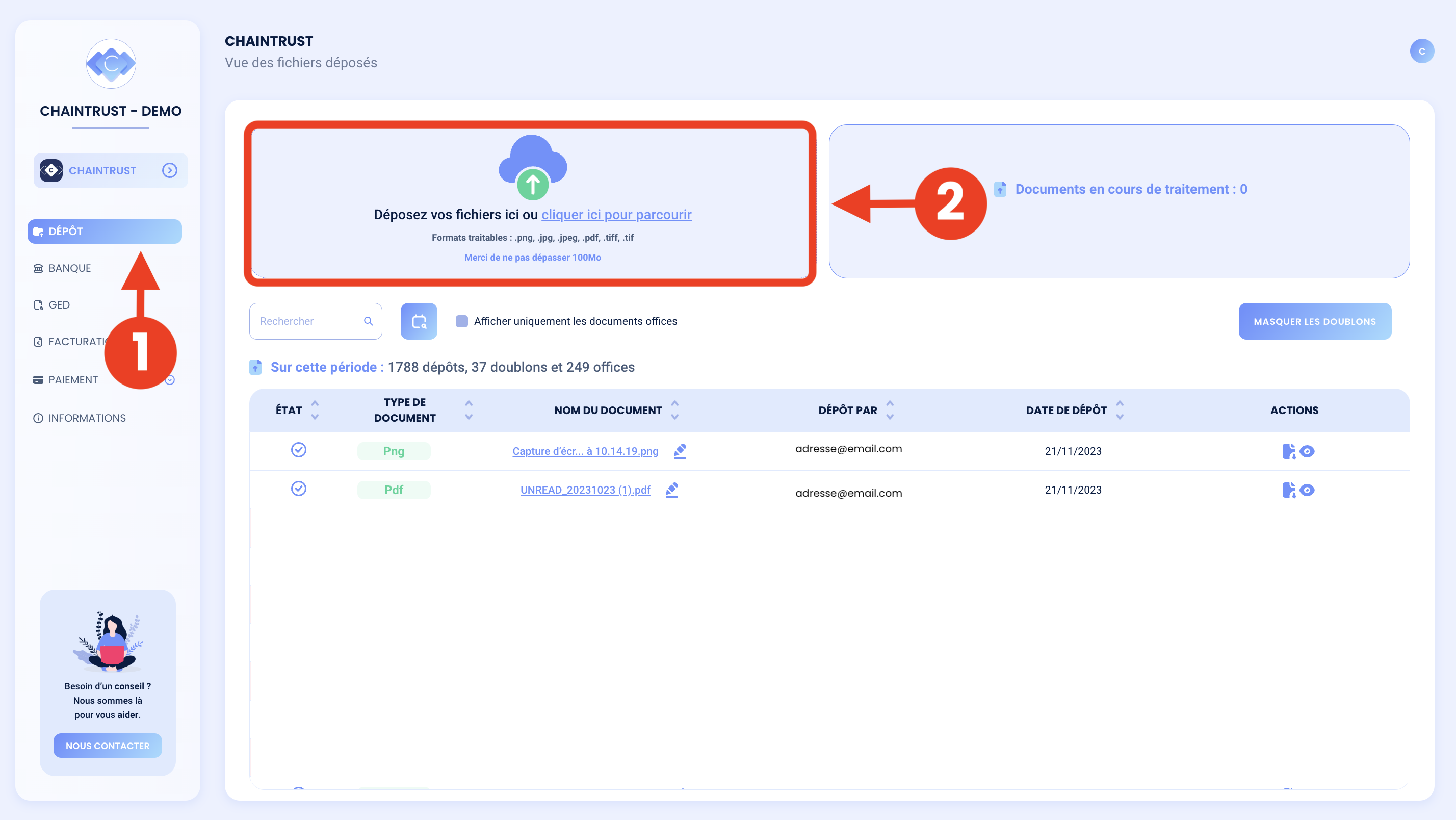This screenshot has width=1456, height=820.
Task: Open the DÉPÔT menu item
Action: [105, 232]
